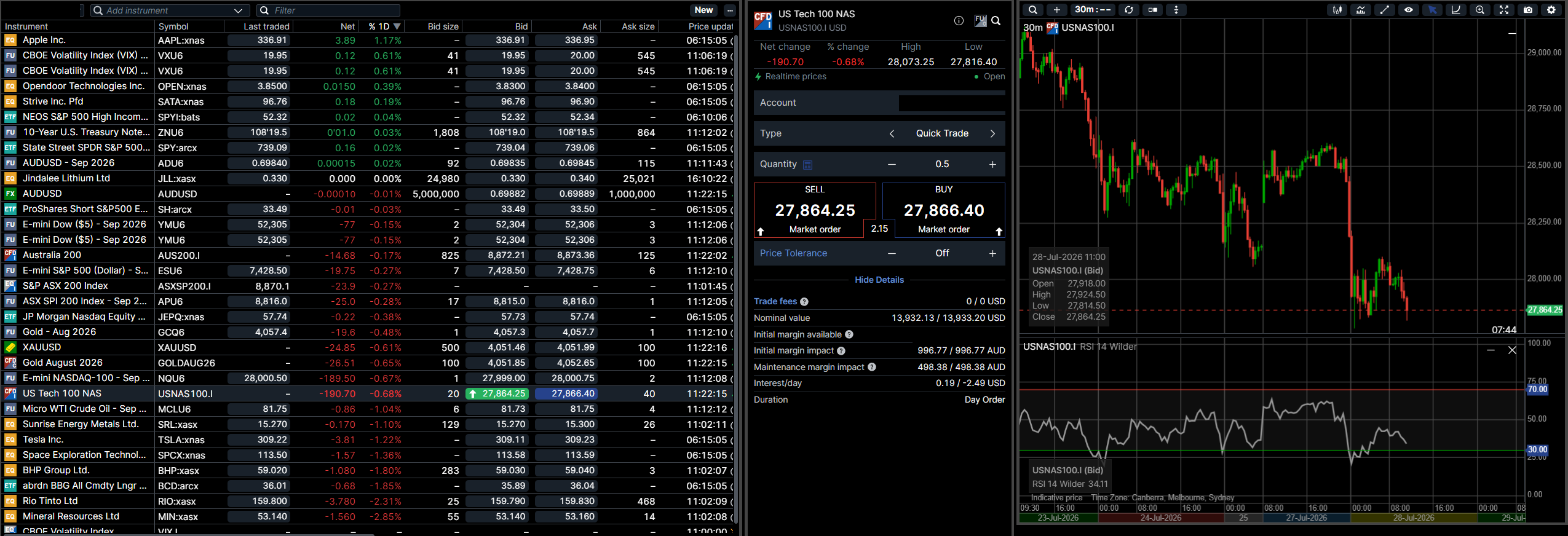Open the watchlist three-dots menu
This screenshot has width=1568, height=536.
coord(730,10)
